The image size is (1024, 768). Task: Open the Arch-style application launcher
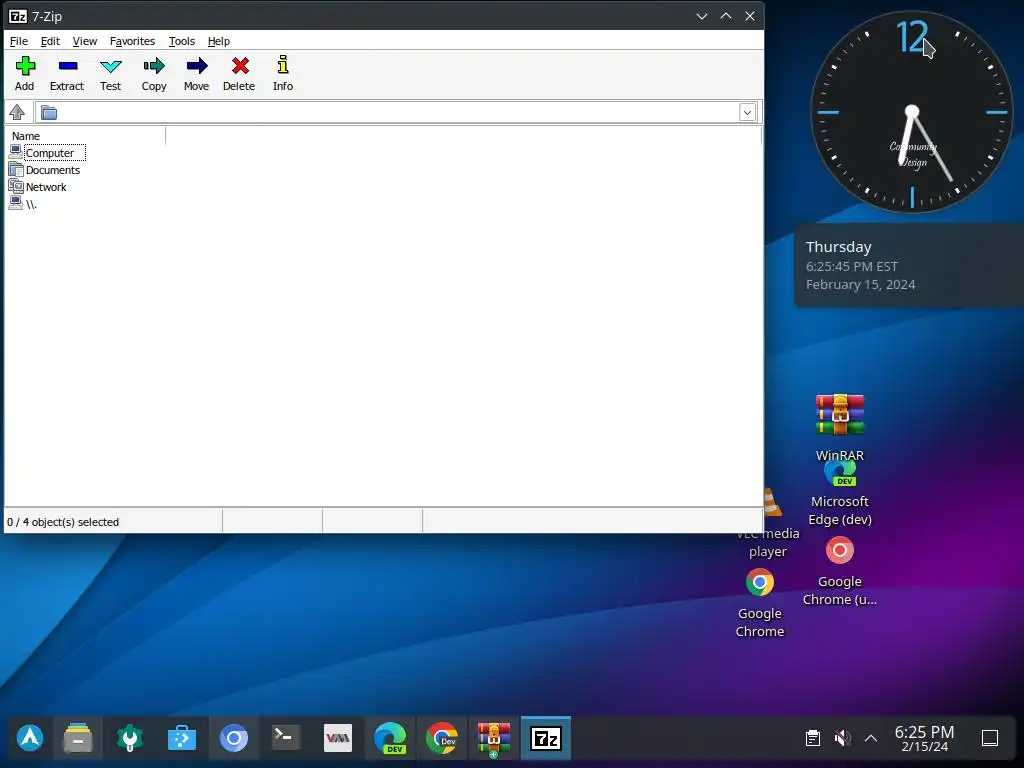click(30, 738)
